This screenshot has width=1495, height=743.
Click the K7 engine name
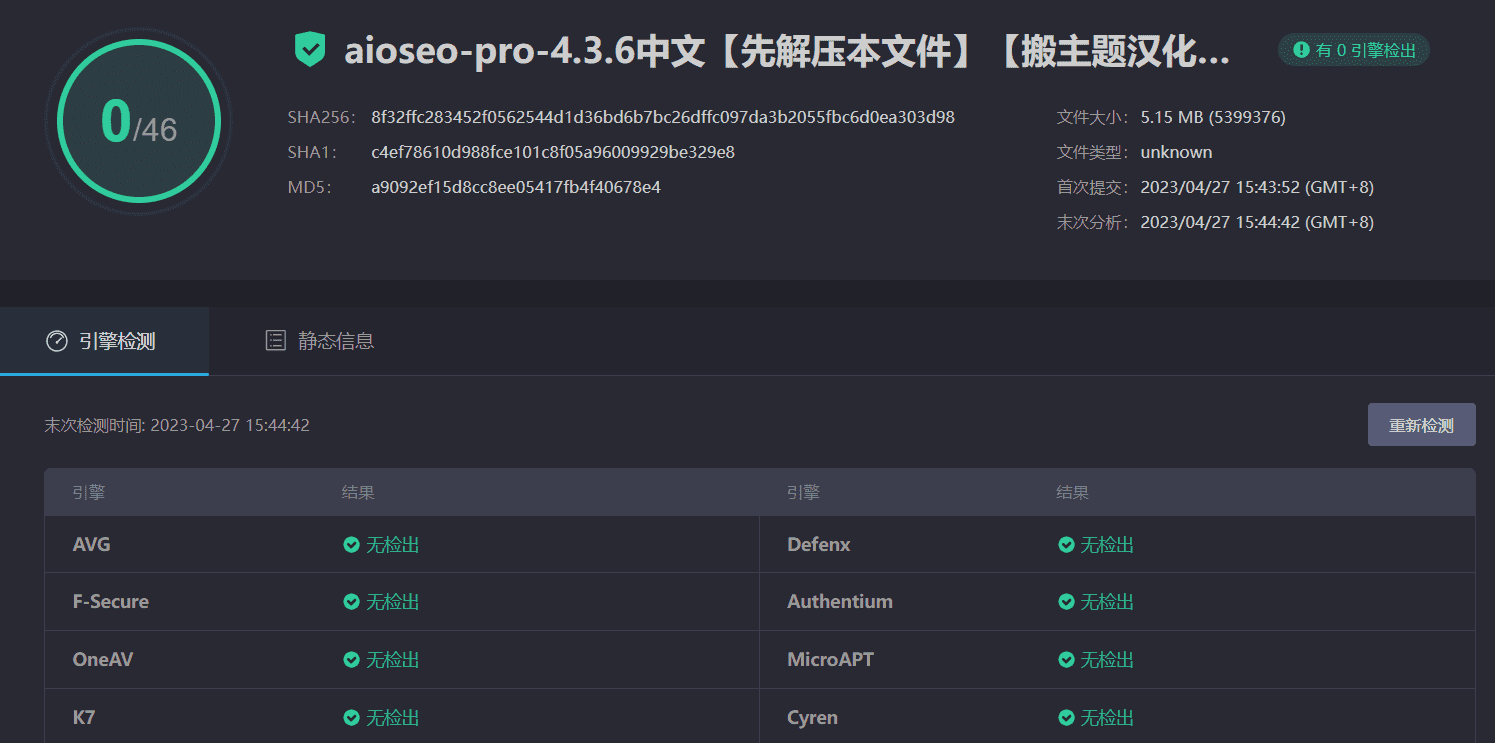coord(84,718)
